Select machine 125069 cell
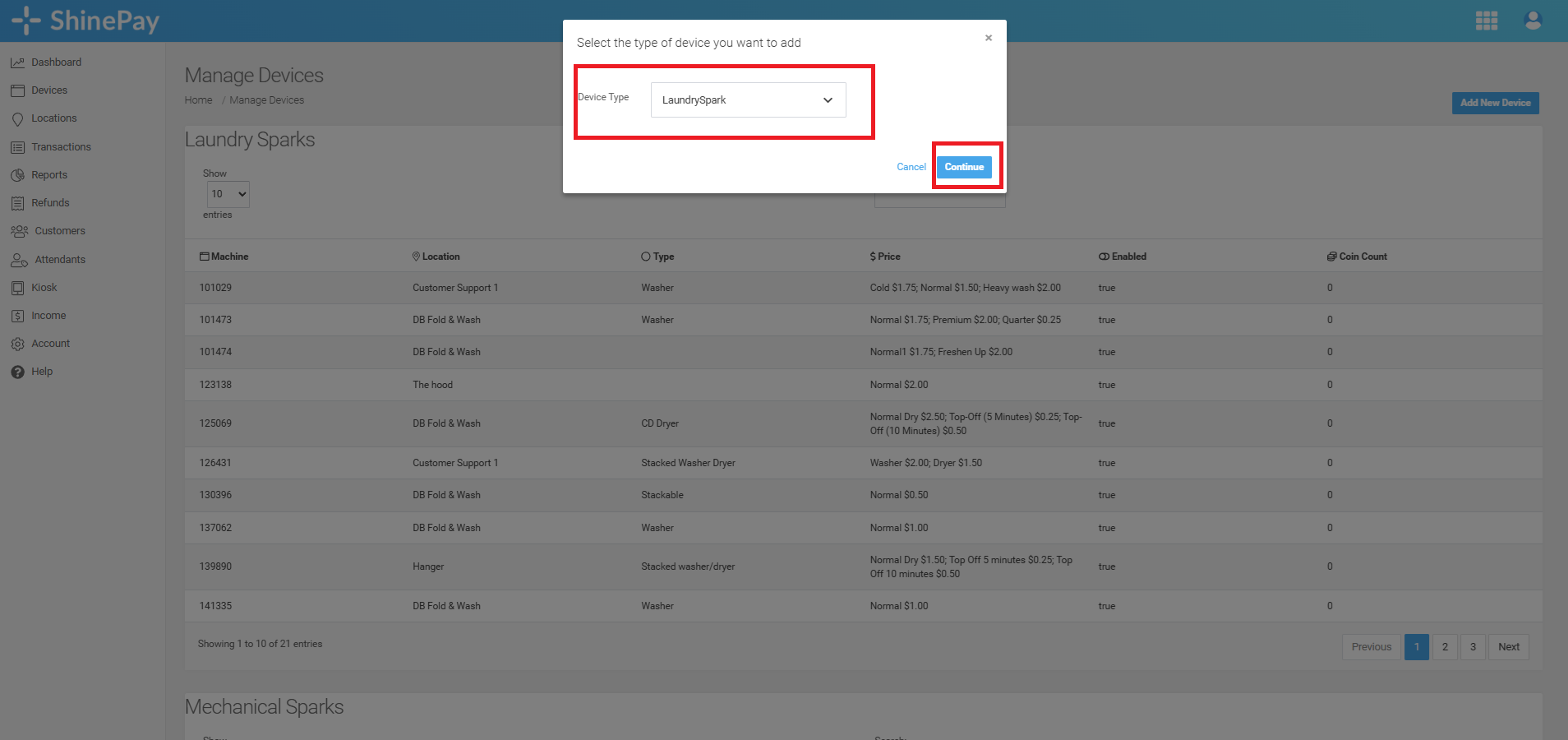The image size is (1568, 740). pyautogui.click(x=215, y=423)
